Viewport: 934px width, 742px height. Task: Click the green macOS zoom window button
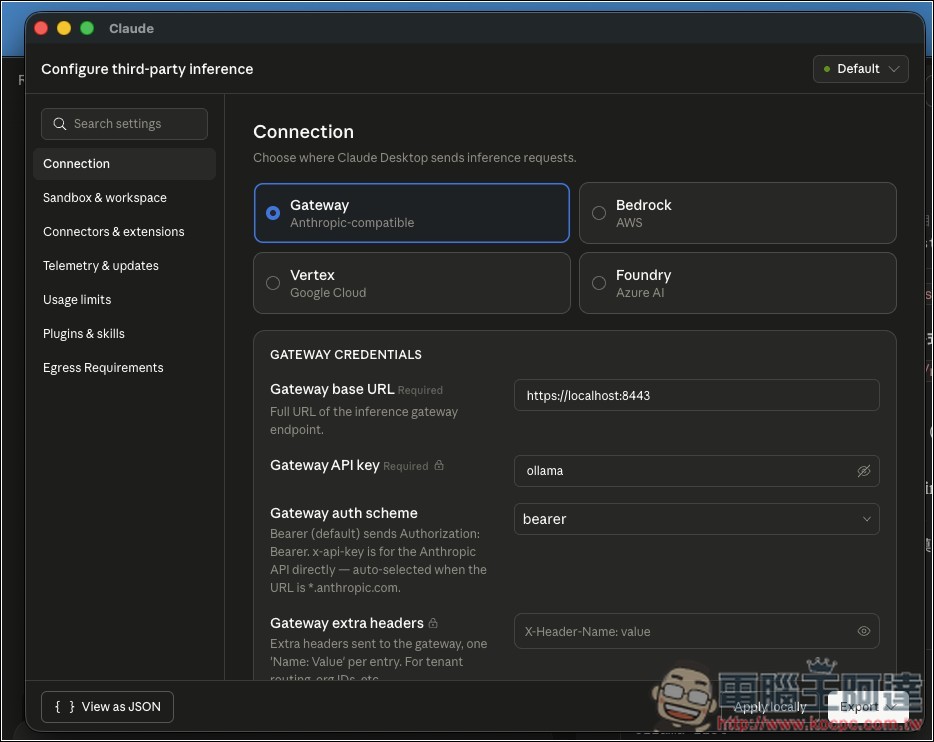coord(87,28)
